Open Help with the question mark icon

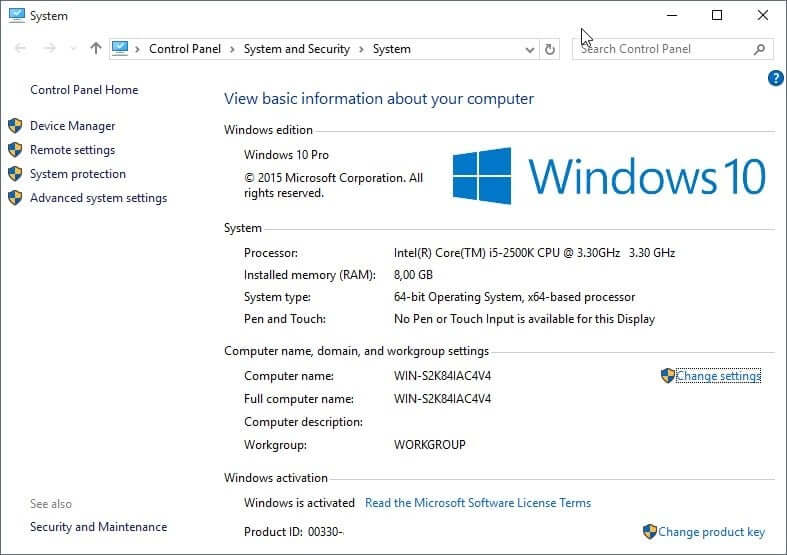click(775, 78)
